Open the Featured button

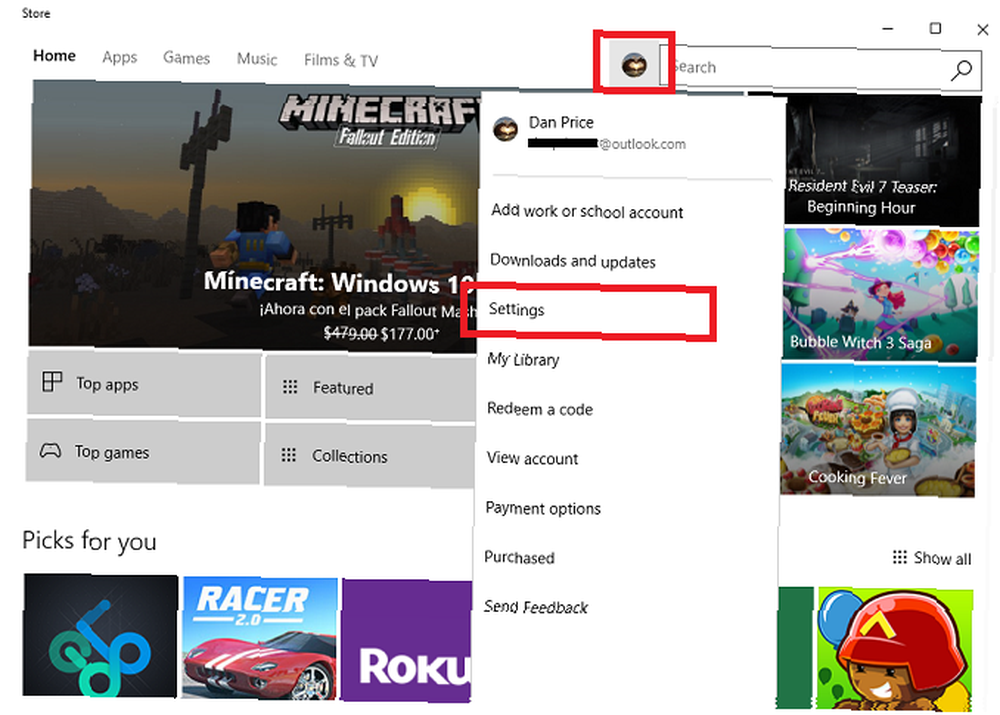(371, 387)
